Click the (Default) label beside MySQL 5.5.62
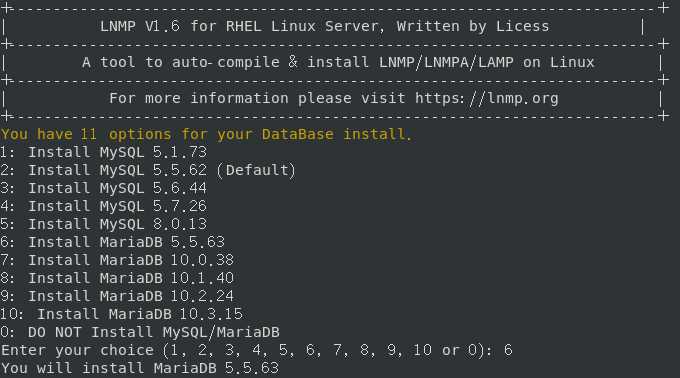Viewport: 680px width, 378px height. coord(256,170)
